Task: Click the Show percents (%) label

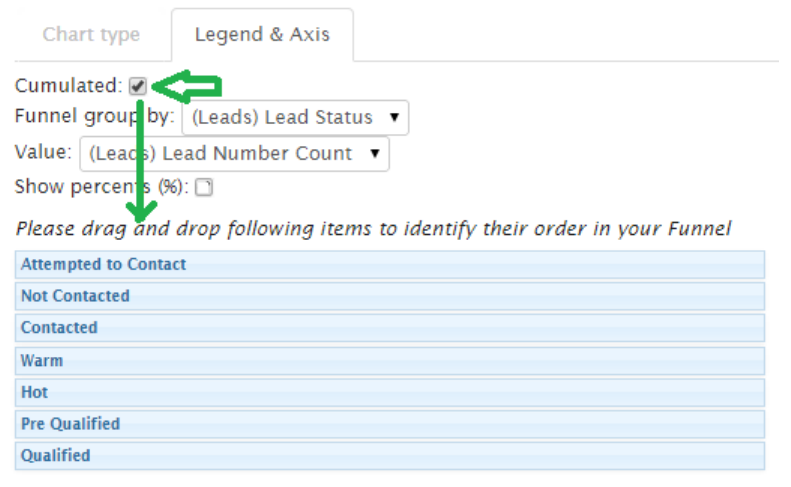Action: click(102, 186)
